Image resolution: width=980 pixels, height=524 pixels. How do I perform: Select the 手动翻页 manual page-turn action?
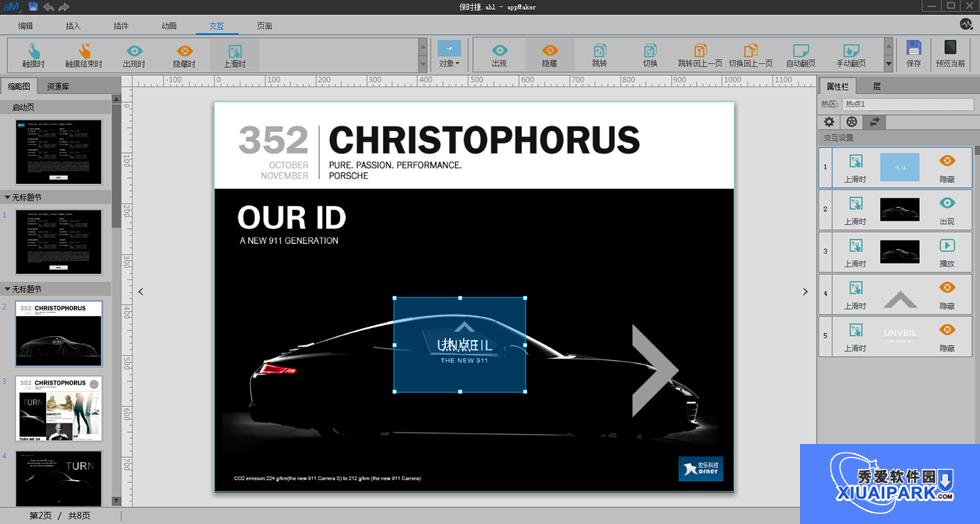tap(851, 55)
